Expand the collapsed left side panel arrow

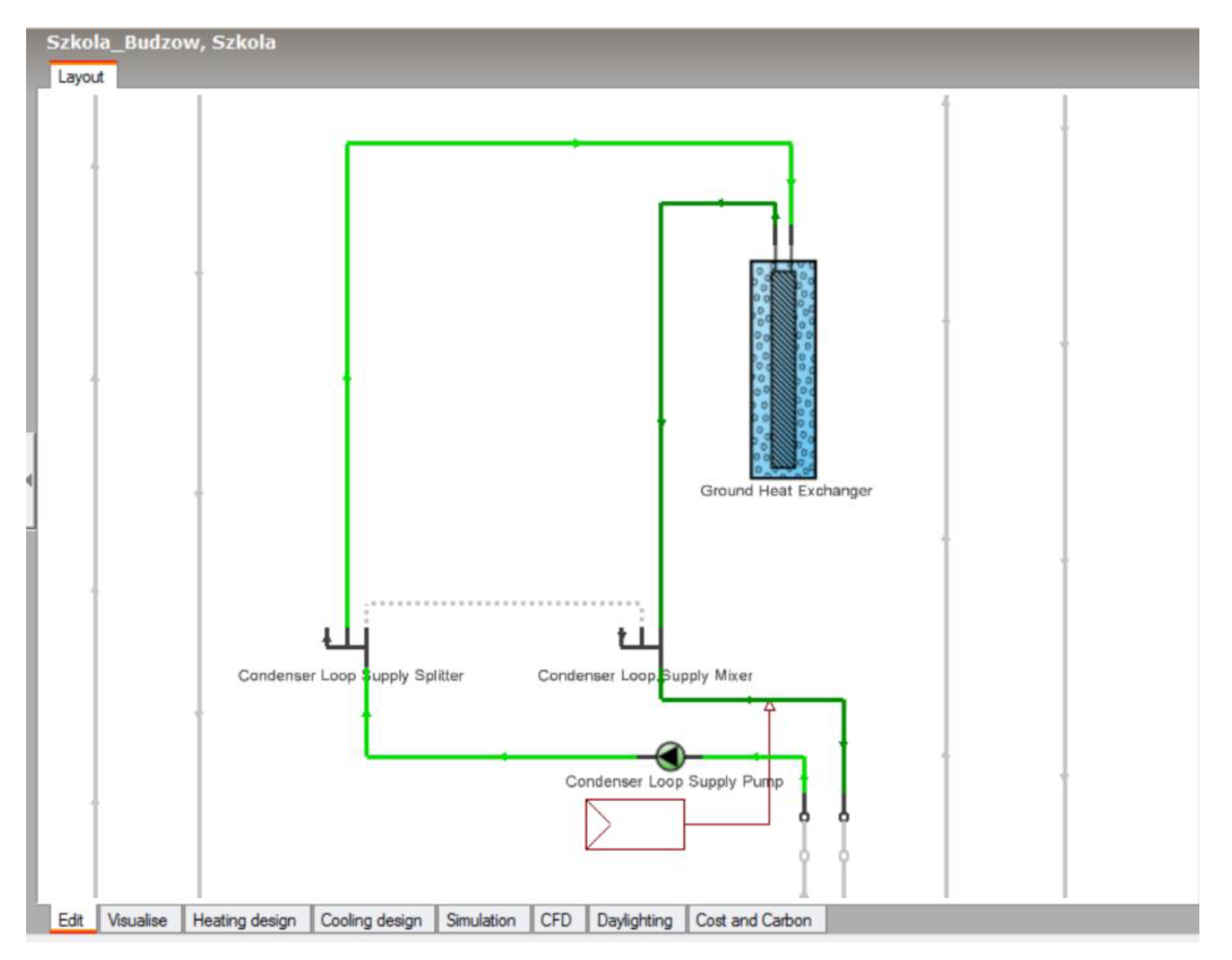(30, 480)
